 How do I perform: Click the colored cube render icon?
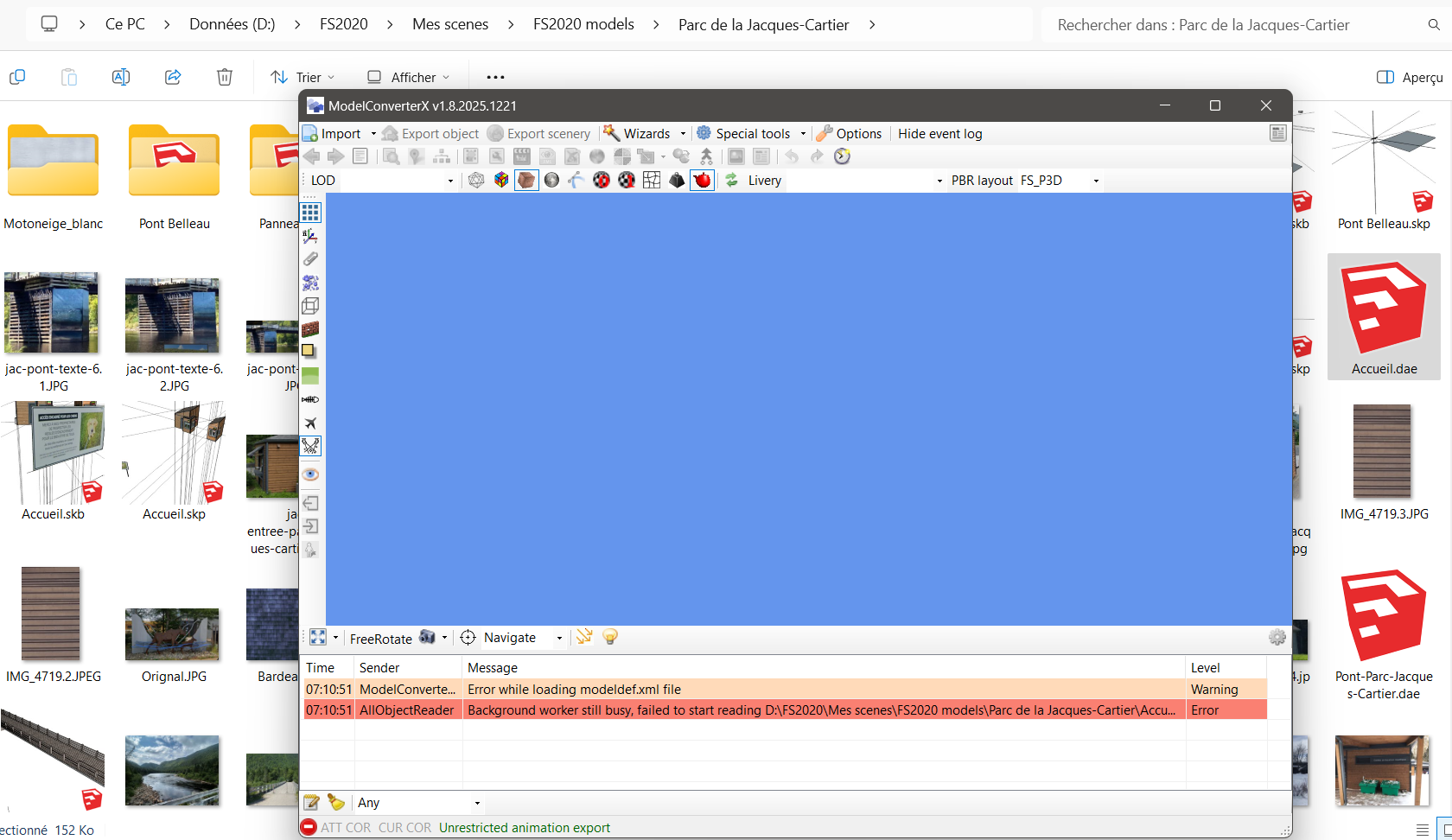501,180
